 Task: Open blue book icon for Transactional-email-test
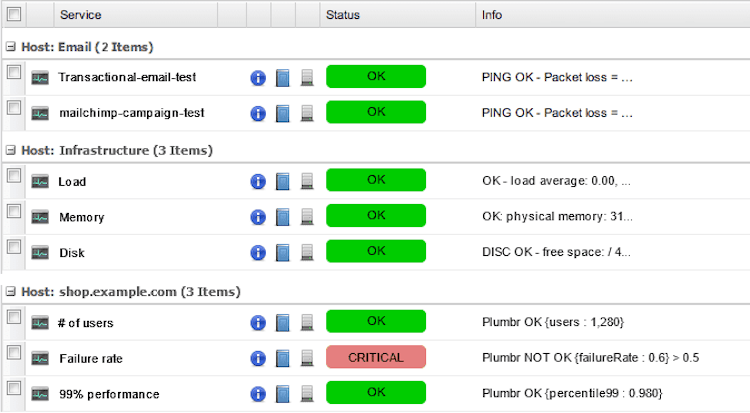(x=283, y=78)
